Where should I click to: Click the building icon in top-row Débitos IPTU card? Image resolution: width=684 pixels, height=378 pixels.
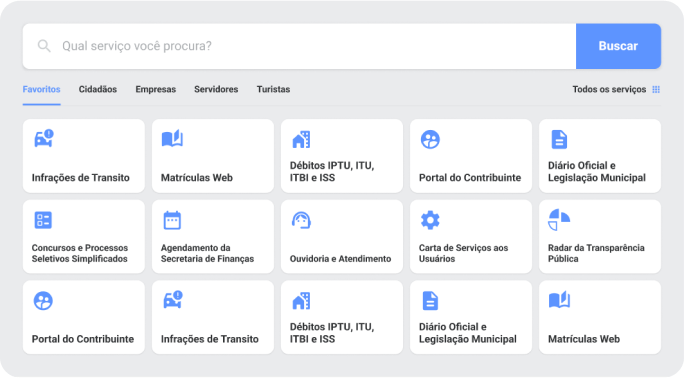[301, 140]
